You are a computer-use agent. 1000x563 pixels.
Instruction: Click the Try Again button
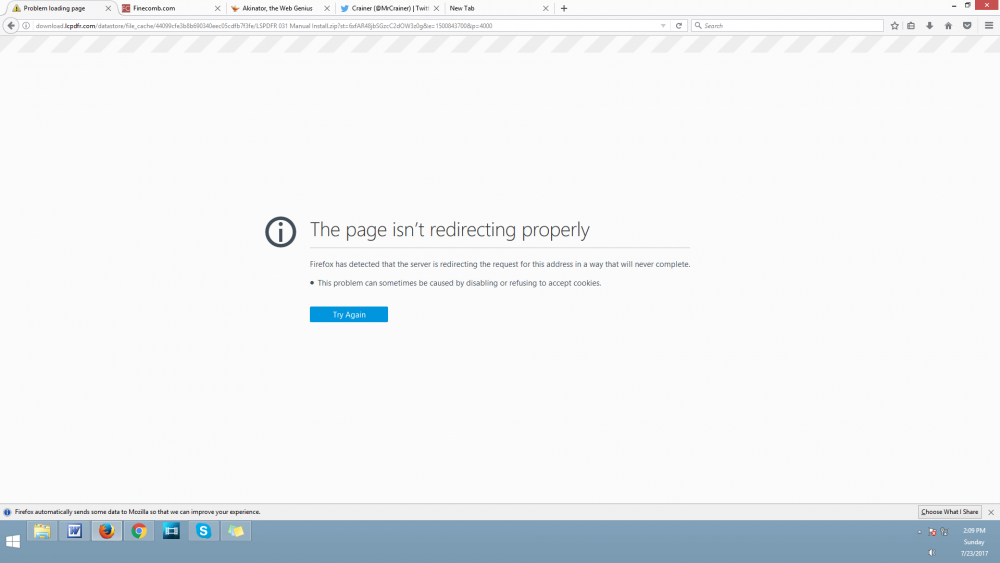(x=349, y=314)
